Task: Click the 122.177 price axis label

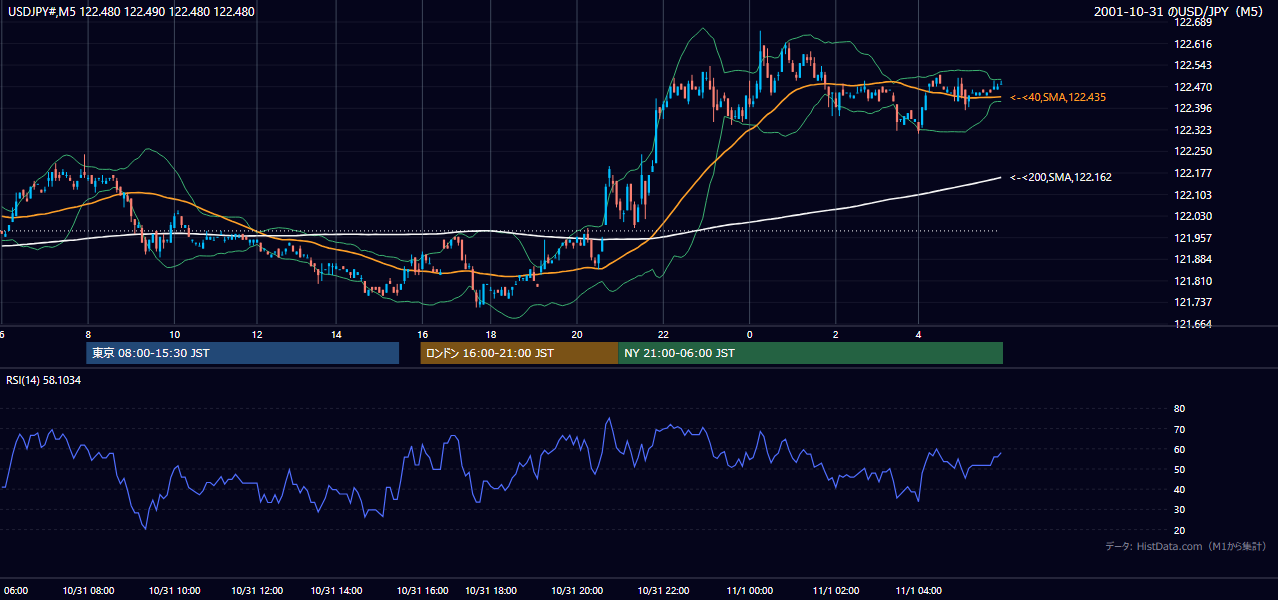Action: point(1194,173)
